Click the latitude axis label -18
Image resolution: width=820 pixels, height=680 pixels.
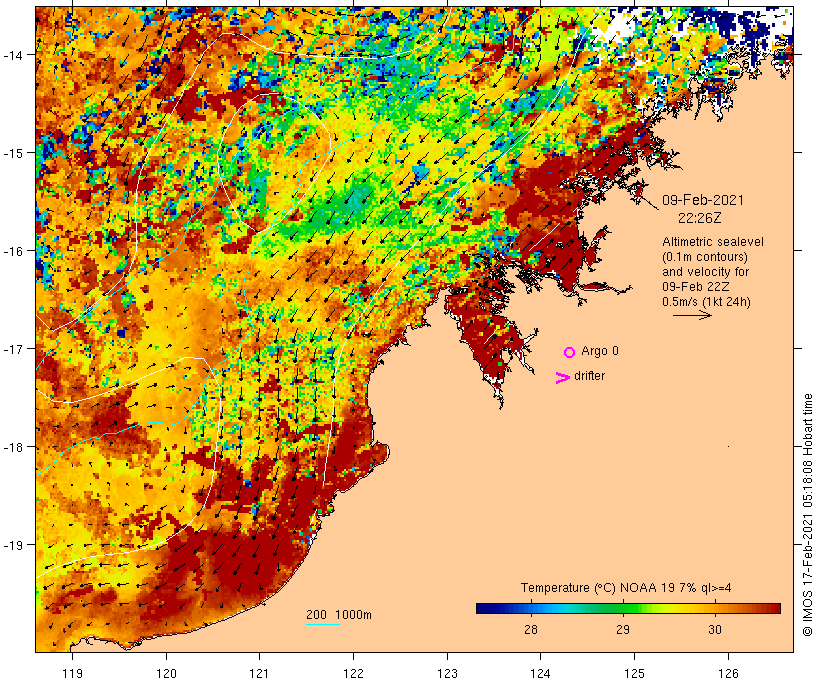coord(13,447)
